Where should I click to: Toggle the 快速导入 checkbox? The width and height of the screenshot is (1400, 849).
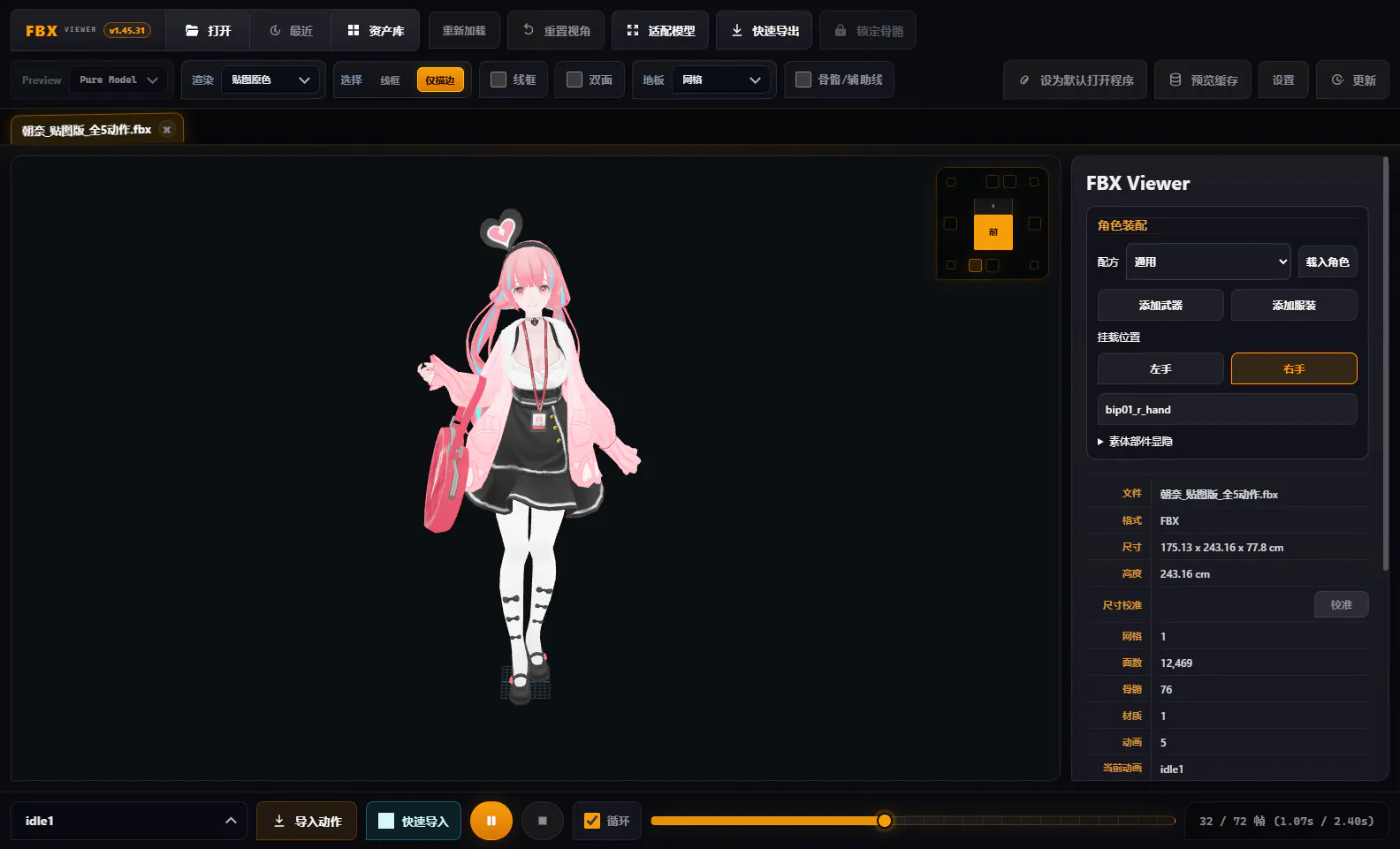click(386, 821)
